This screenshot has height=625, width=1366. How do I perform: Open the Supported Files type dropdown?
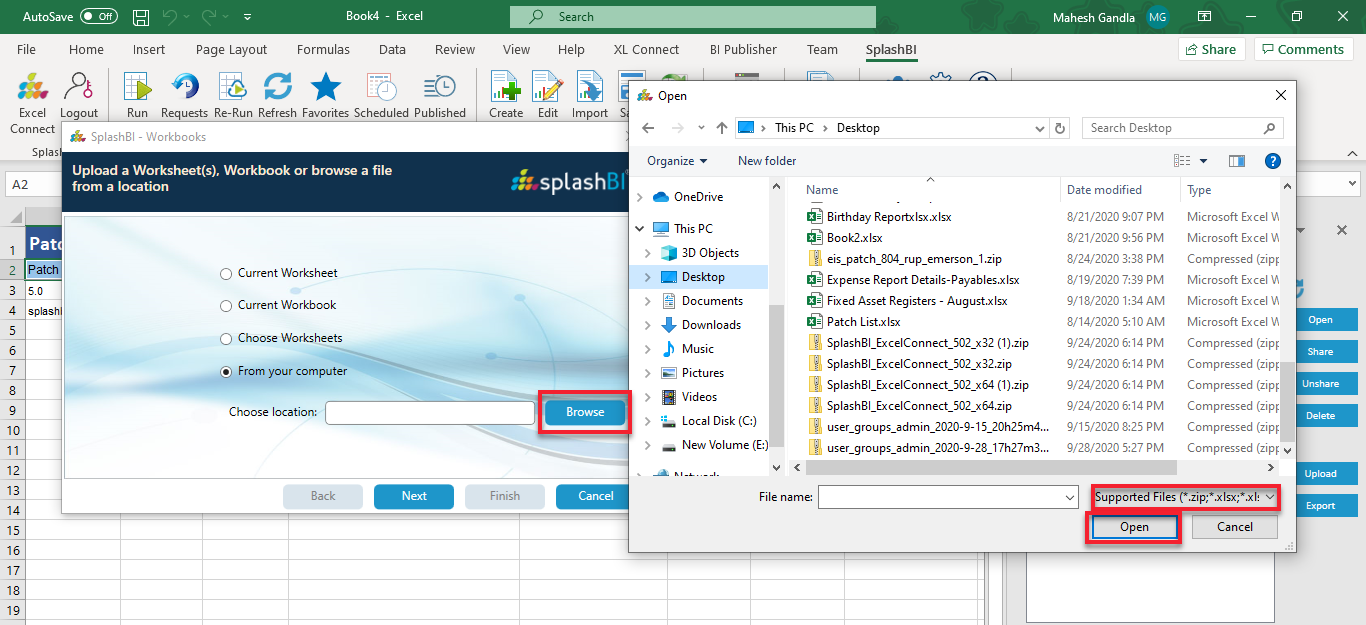pyautogui.click(x=1185, y=497)
